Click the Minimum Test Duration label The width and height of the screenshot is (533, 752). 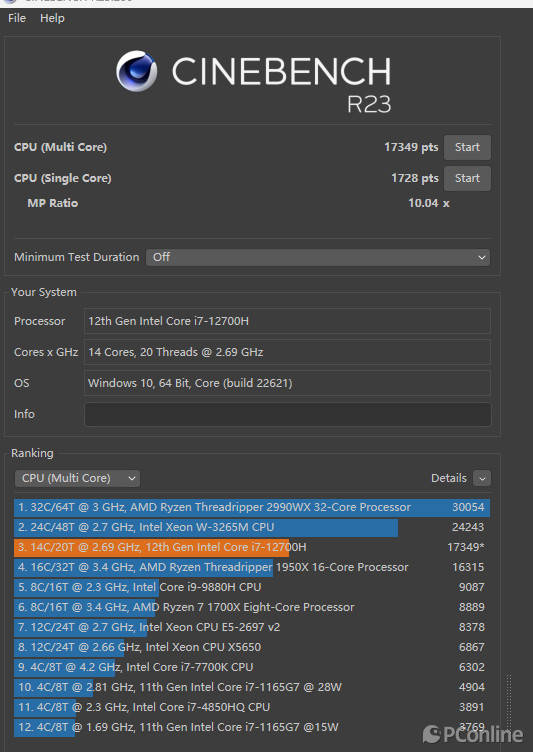pyautogui.click(x=77, y=258)
